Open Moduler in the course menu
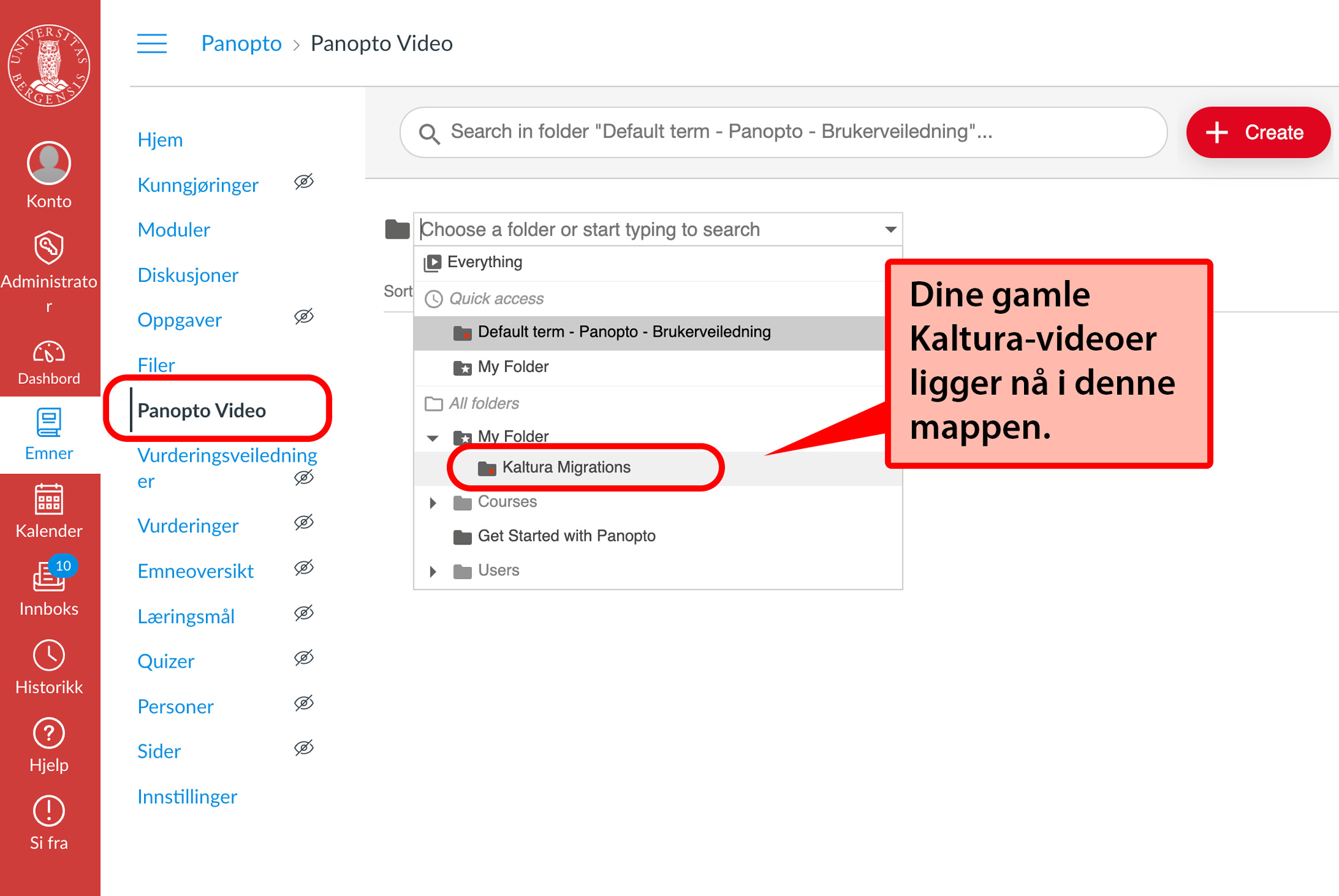 173,230
